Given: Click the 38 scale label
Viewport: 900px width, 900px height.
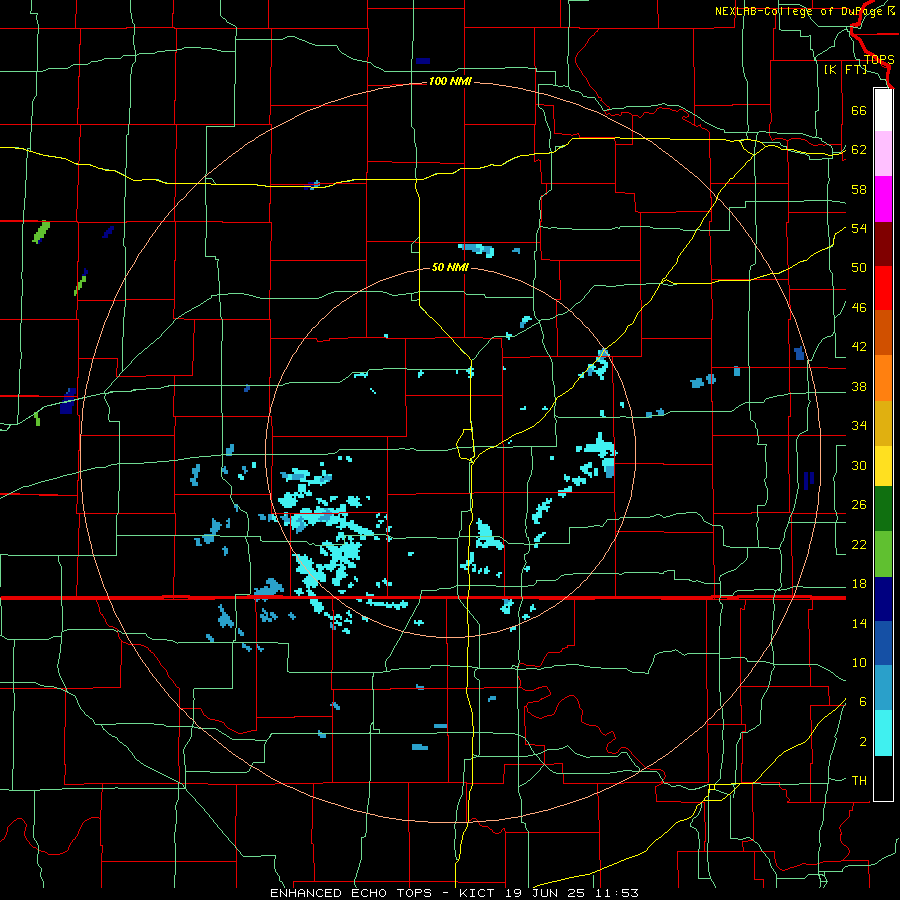Looking at the screenshot, I should (x=859, y=387).
